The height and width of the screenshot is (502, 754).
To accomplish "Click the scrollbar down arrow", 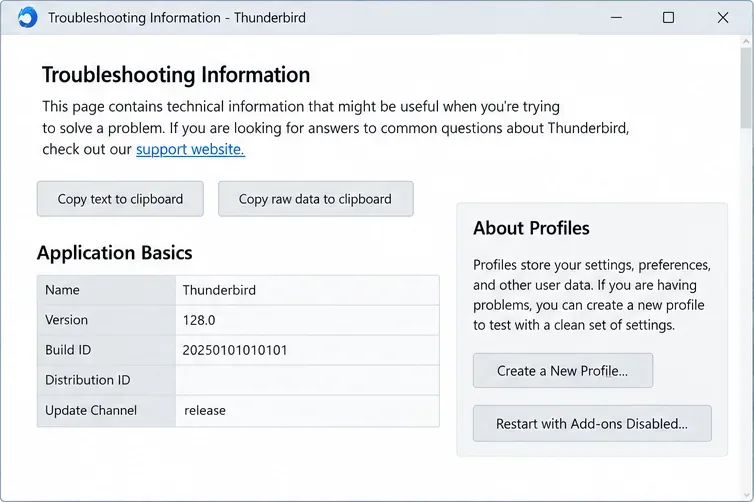I will click(x=746, y=495).
